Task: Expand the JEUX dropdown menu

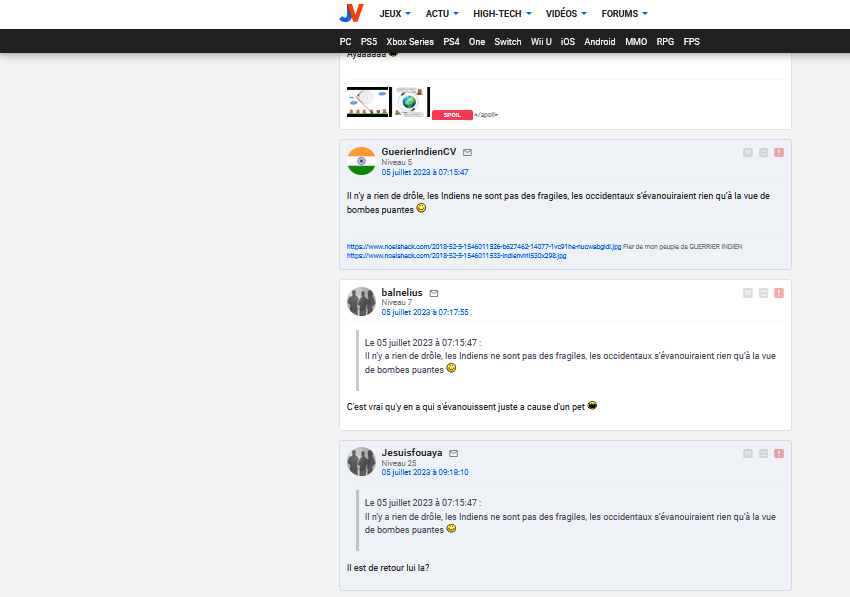Action: (397, 14)
